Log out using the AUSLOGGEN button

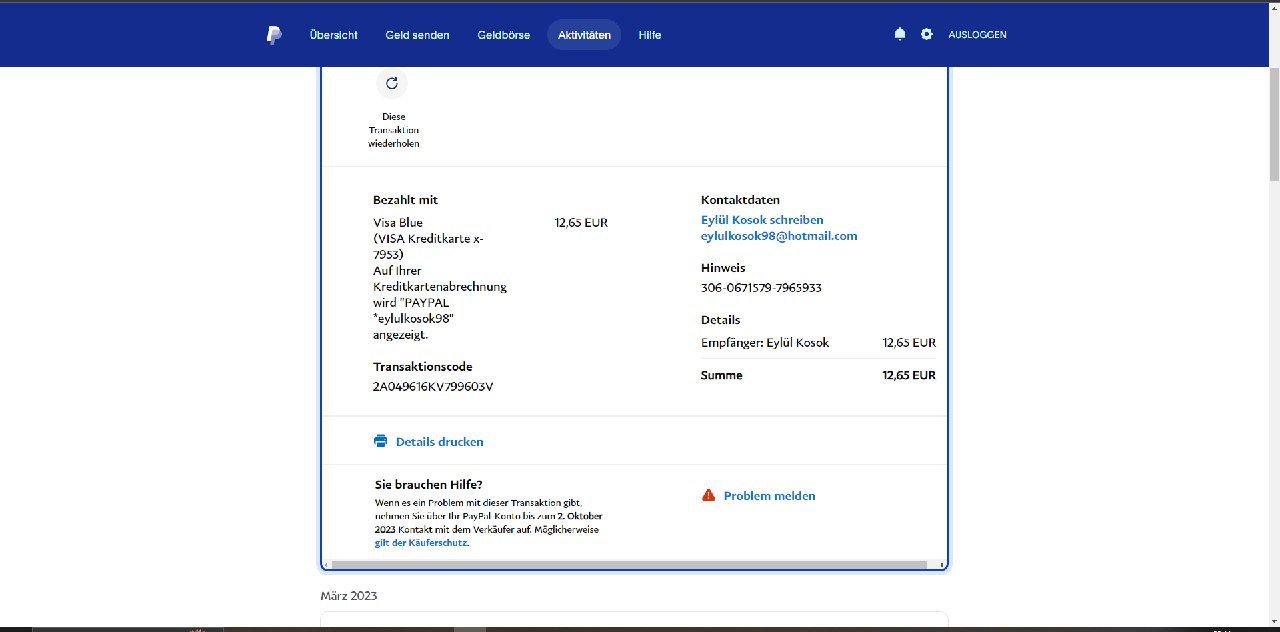[977, 35]
